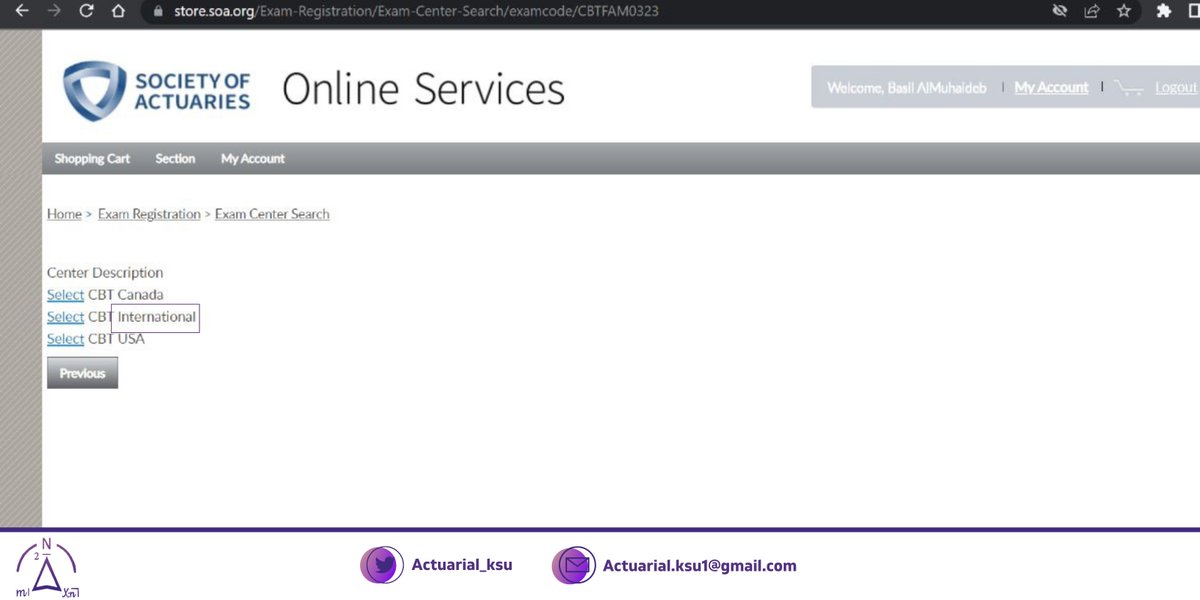Log out using the Logout link
Viewport: 1200px width, 600px height.
[x=1176, y=88]
